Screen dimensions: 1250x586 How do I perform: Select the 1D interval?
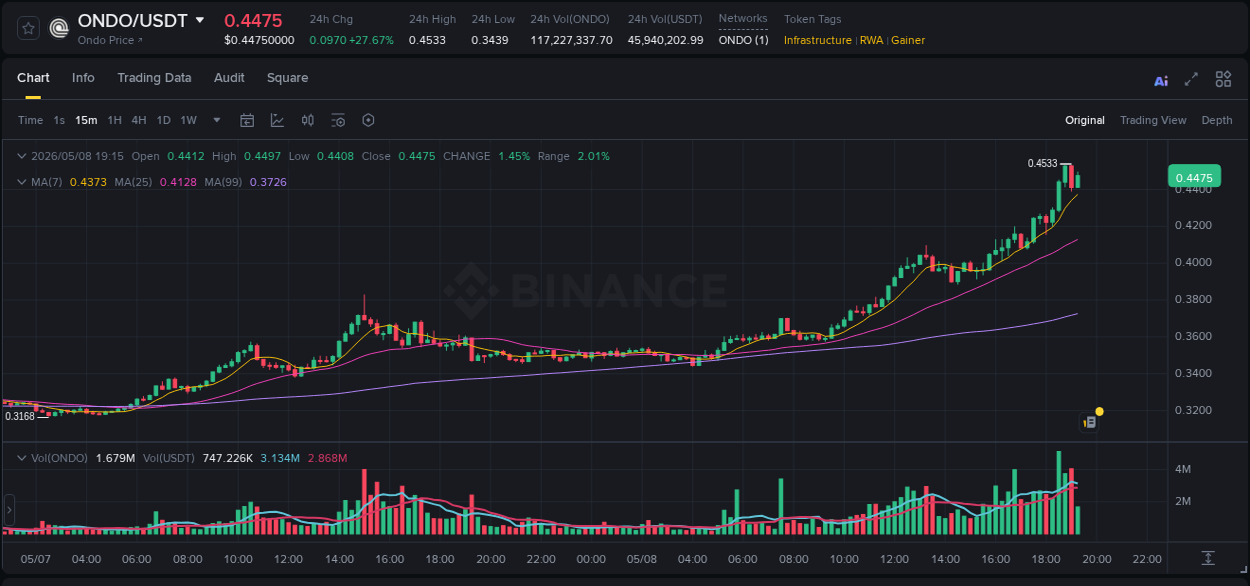click(x=163, y=120)
